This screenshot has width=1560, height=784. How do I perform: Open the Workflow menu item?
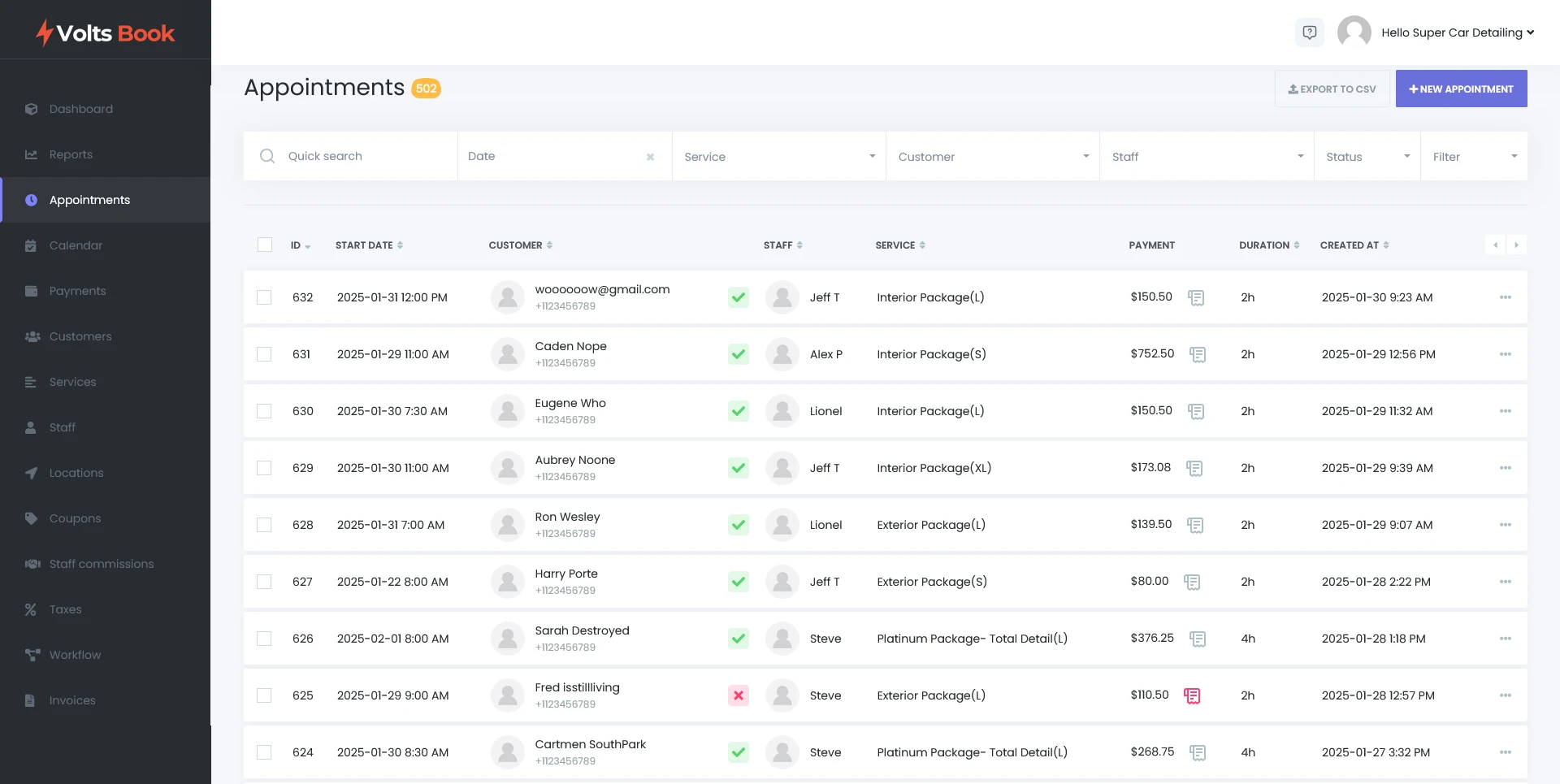pyautogui.click(x=74, y=655)
